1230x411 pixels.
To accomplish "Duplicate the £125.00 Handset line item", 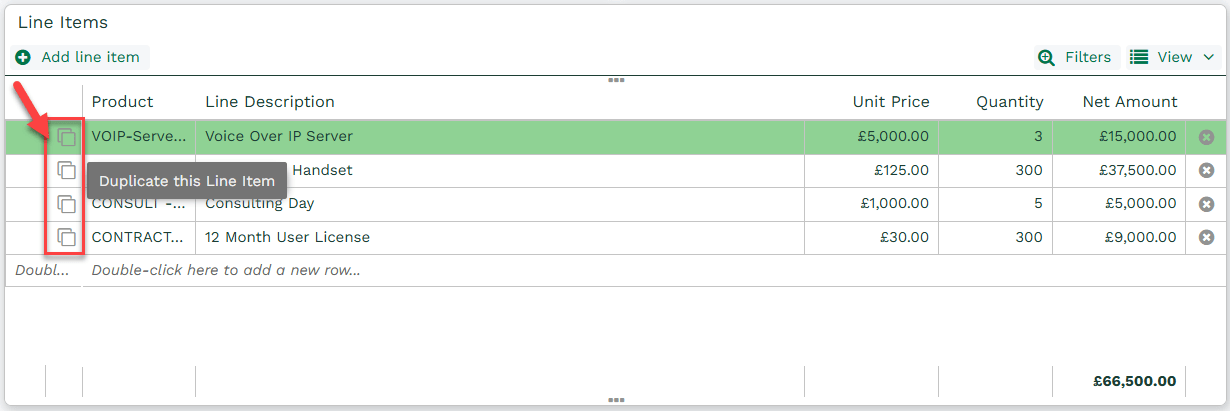I will point(66,170).
